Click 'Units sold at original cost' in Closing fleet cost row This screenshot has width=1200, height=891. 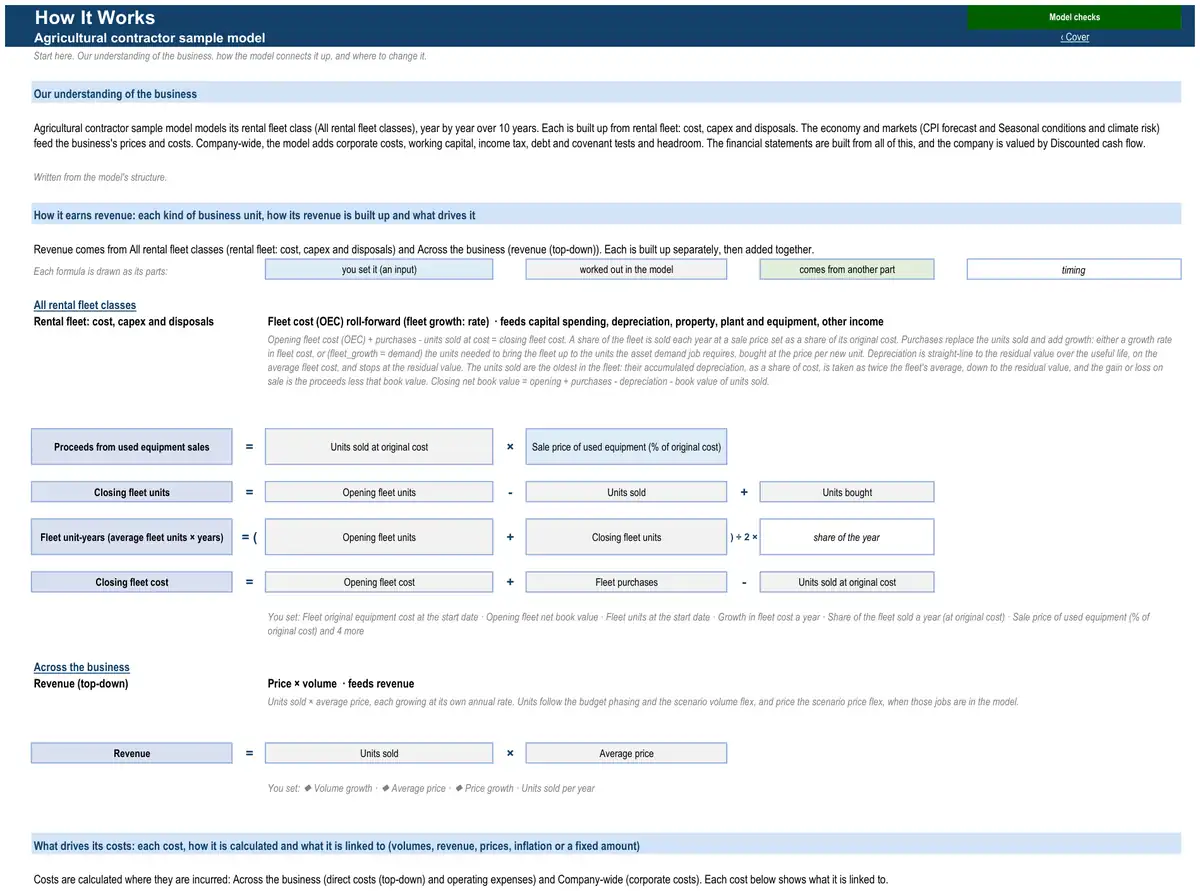(847, 582)
